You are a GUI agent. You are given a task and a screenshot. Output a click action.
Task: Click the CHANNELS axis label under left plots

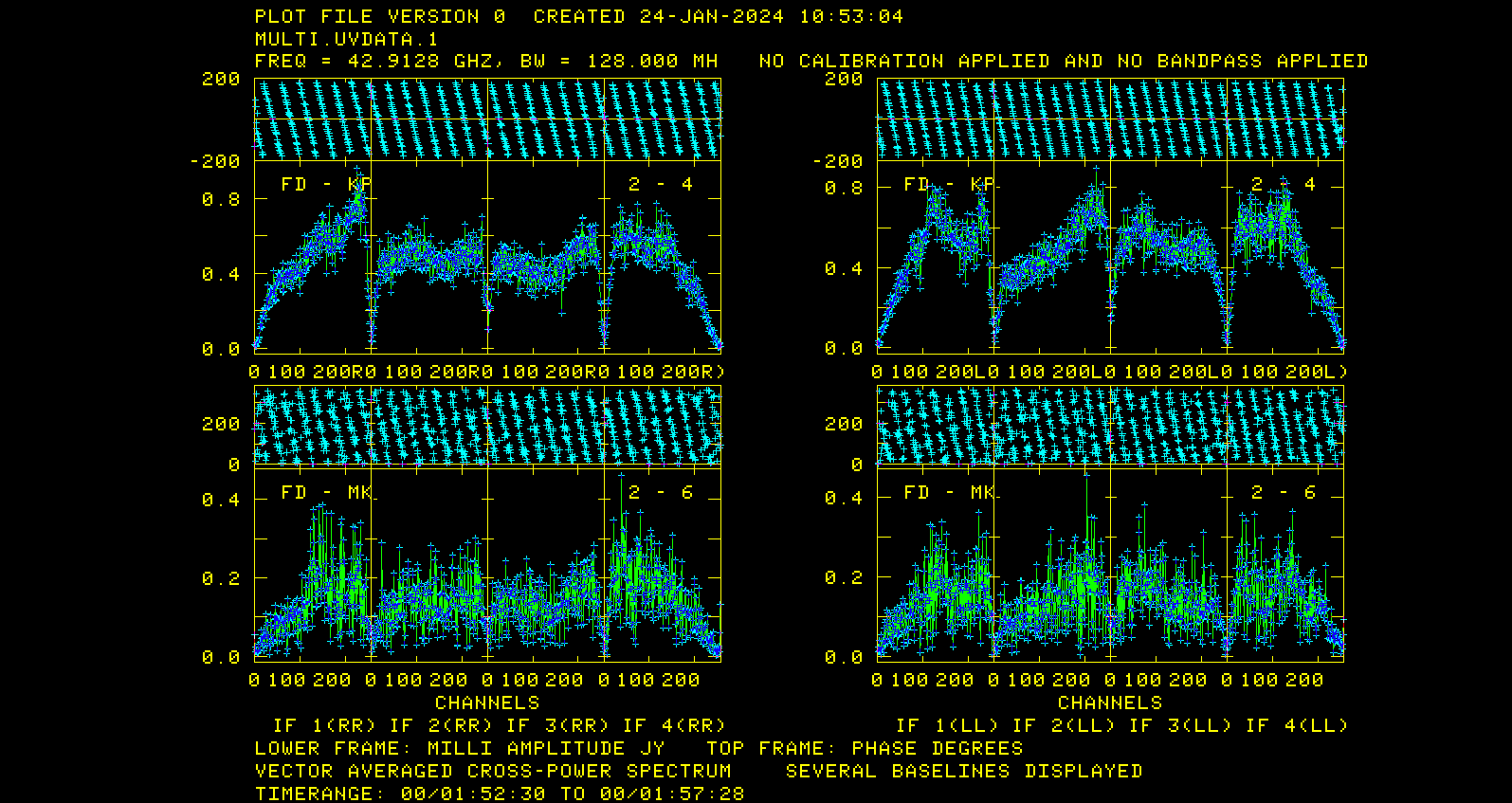click(x=487, y=703)
